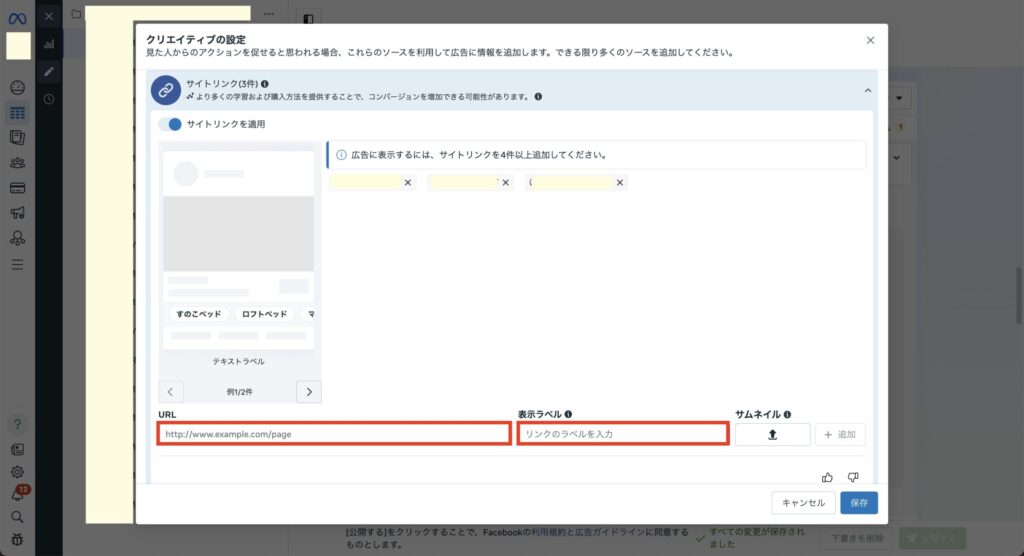Open the account overview gauge icon
1024x556 pixels.
(x=18, y=88)
